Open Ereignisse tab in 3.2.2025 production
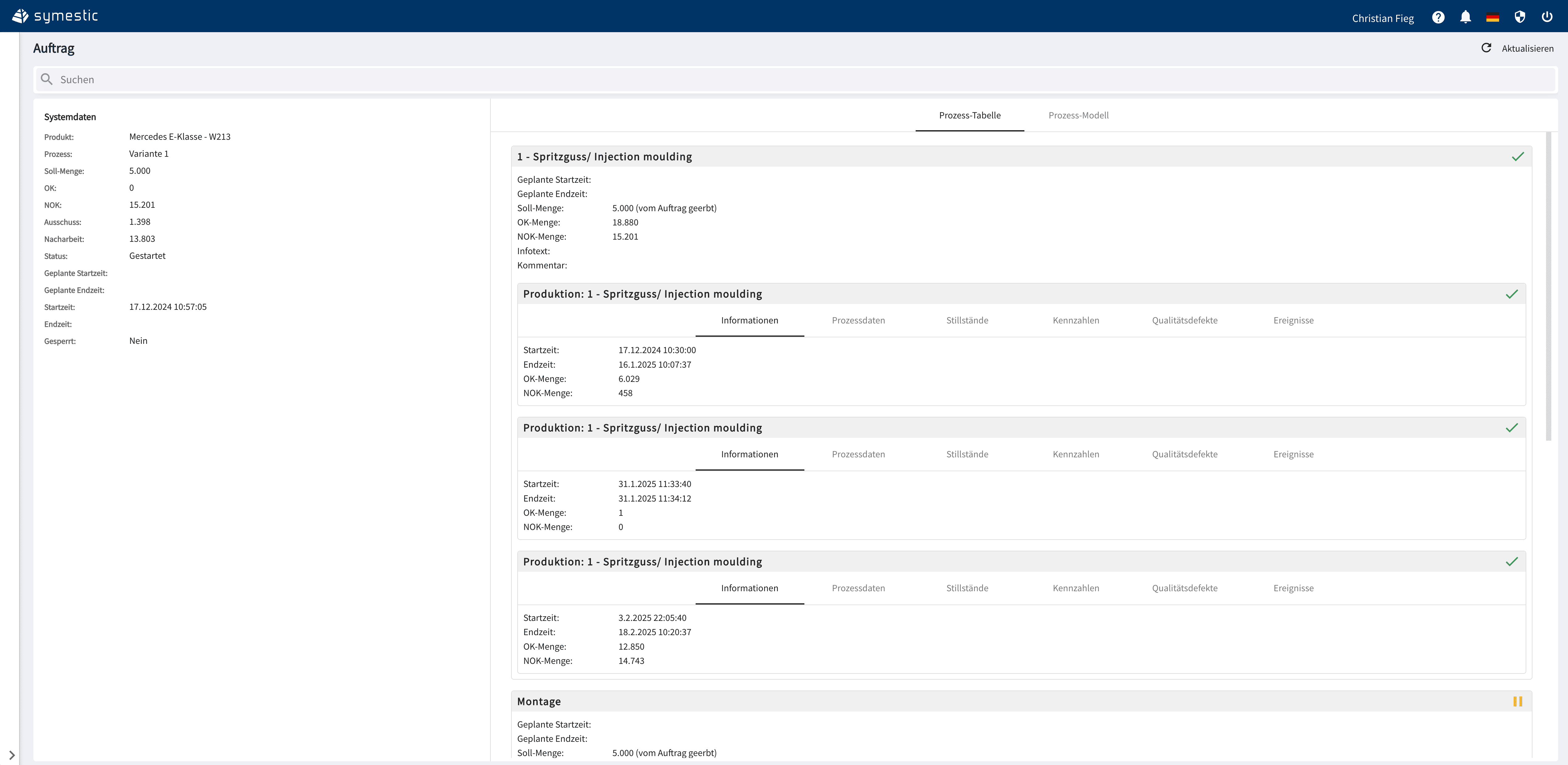 [x=1293, y=588]
